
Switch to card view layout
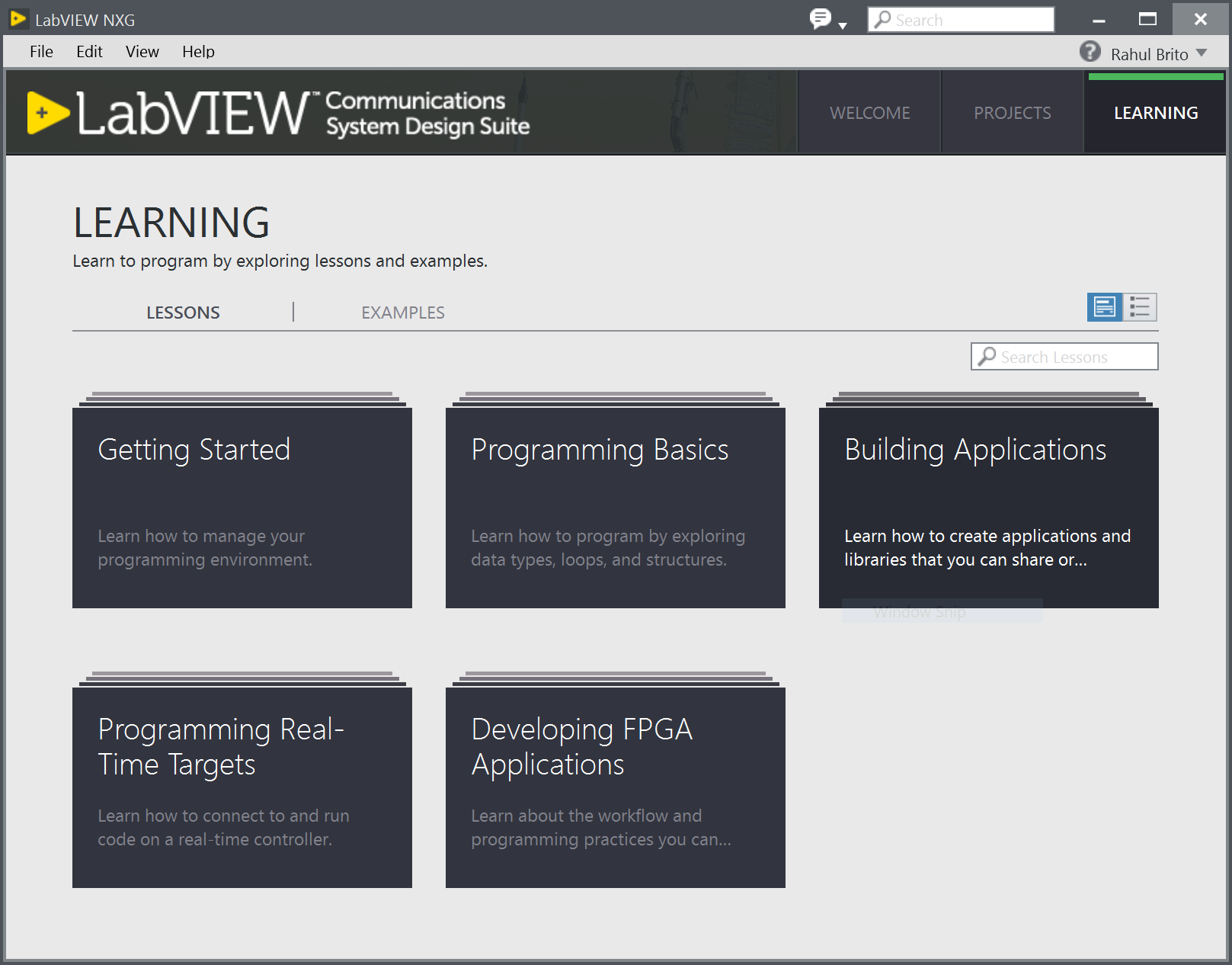click(x=1104, y=307)
